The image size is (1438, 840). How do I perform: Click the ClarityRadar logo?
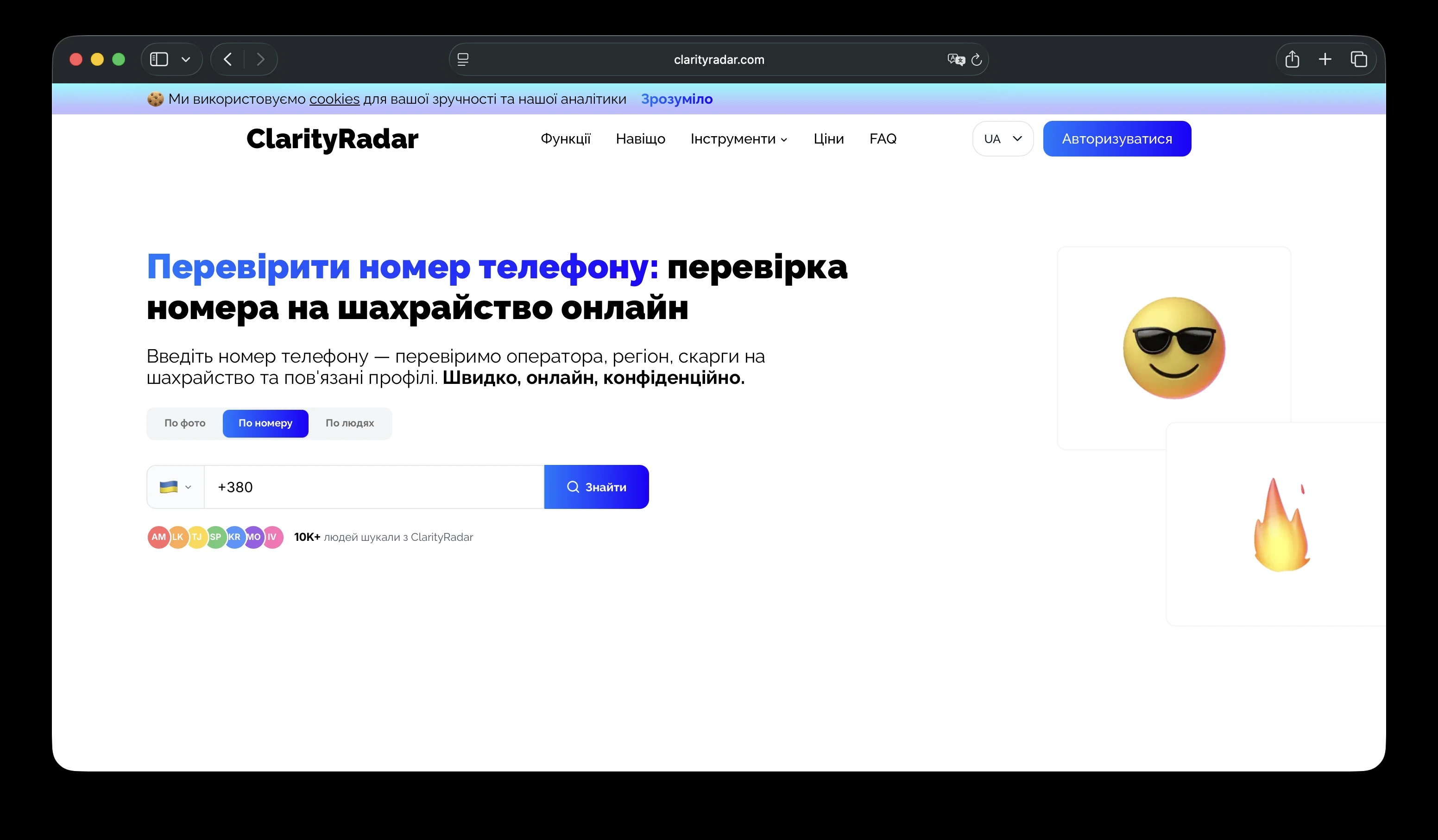coord(332,139)
